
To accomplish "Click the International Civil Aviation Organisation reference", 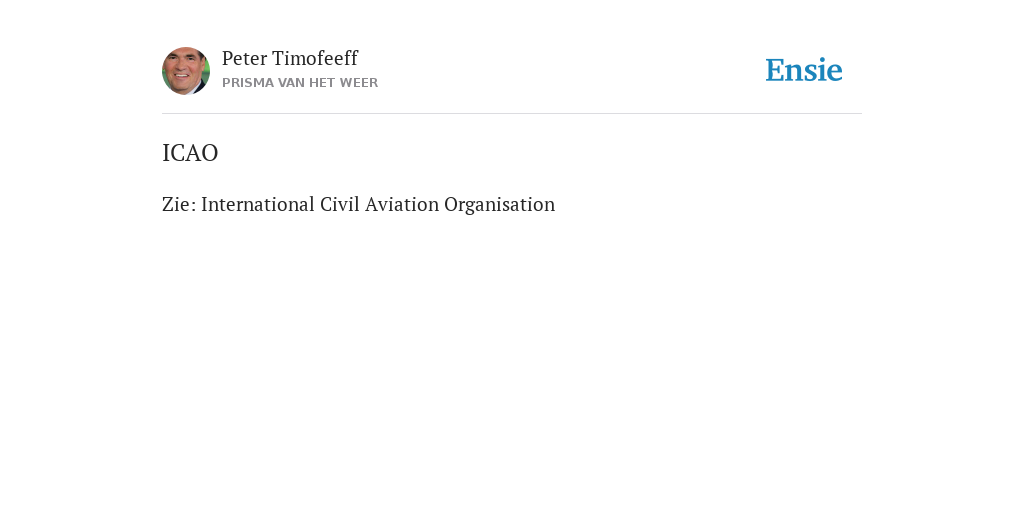I will point(378,204).
